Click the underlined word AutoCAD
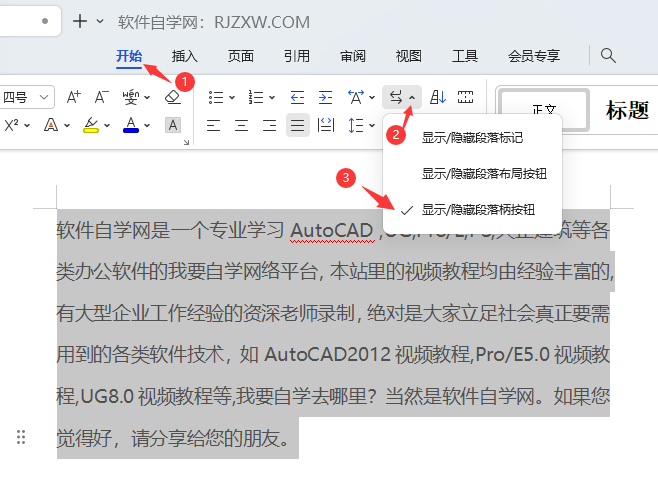This screenshot has height=504, width=658. [332, 230]
